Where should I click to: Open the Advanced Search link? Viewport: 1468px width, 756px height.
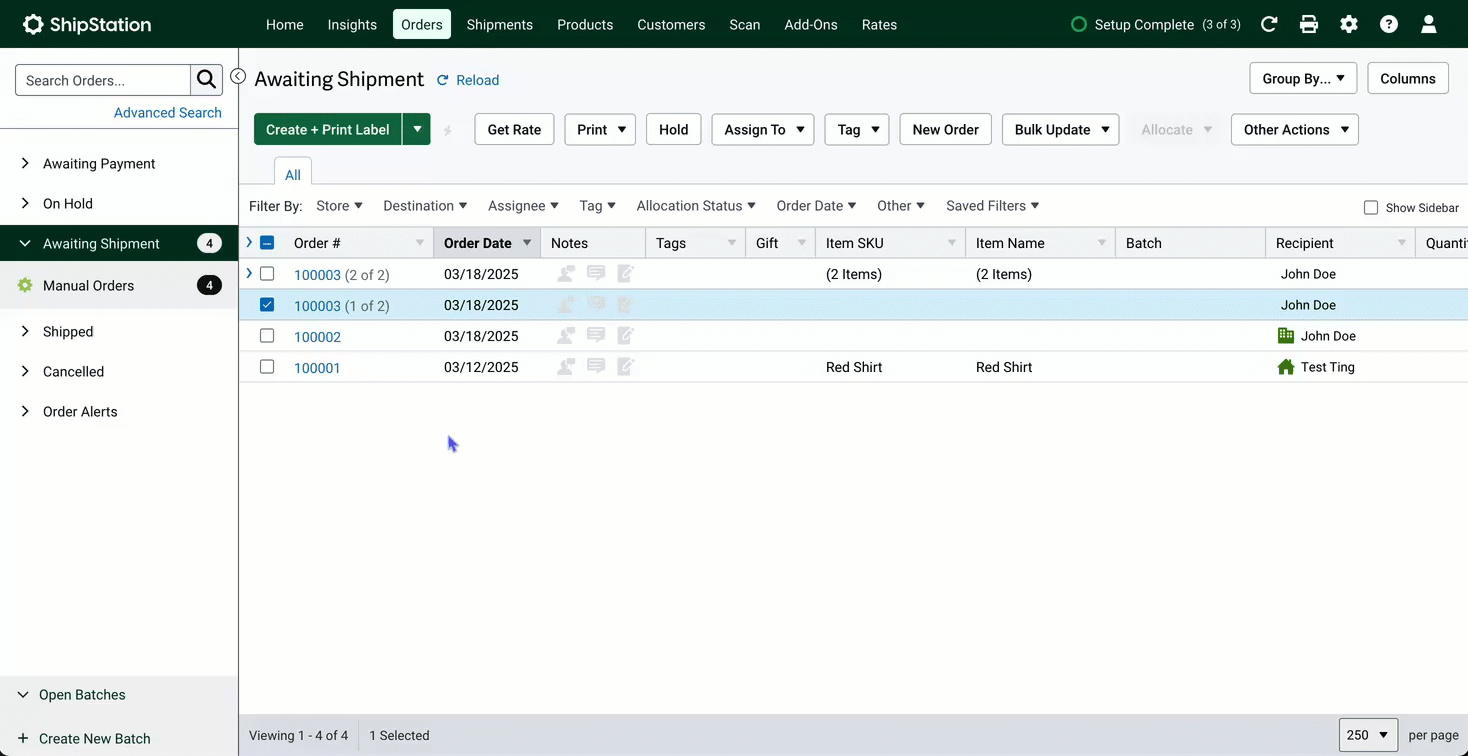(168, 112)
